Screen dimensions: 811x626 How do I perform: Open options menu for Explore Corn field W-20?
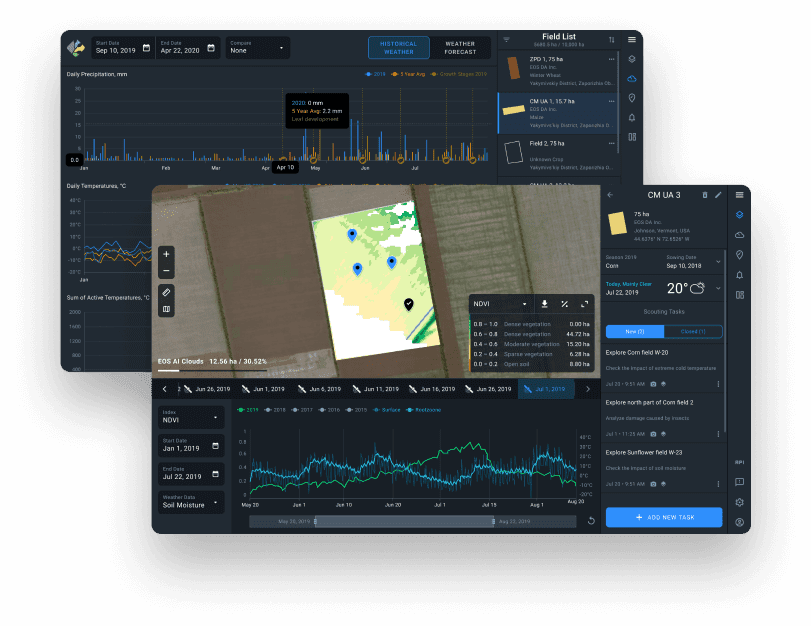(x=718, y=384)
